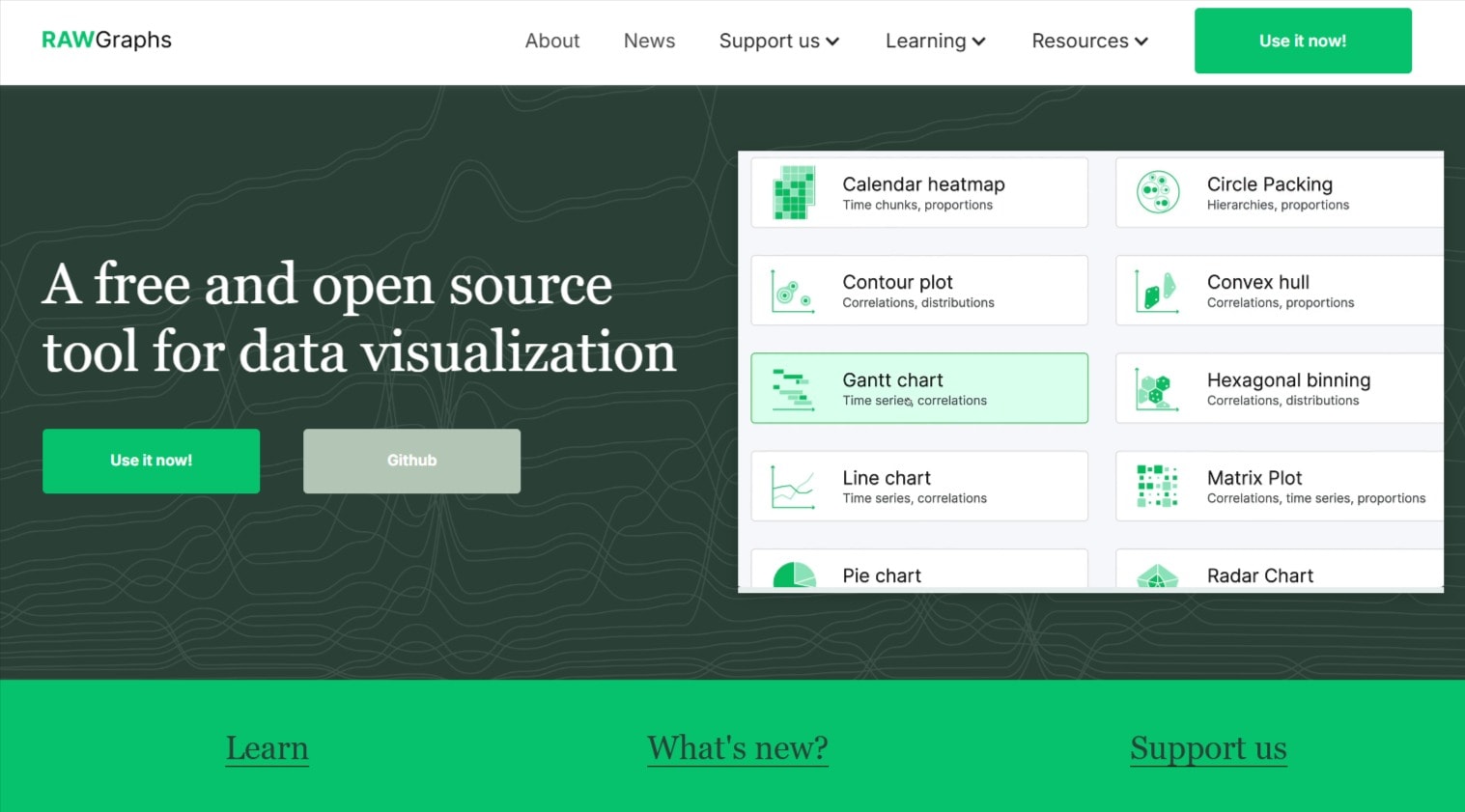Click the Contour plot chart icon
The image size is (1465, 812).
pos(794,291)
